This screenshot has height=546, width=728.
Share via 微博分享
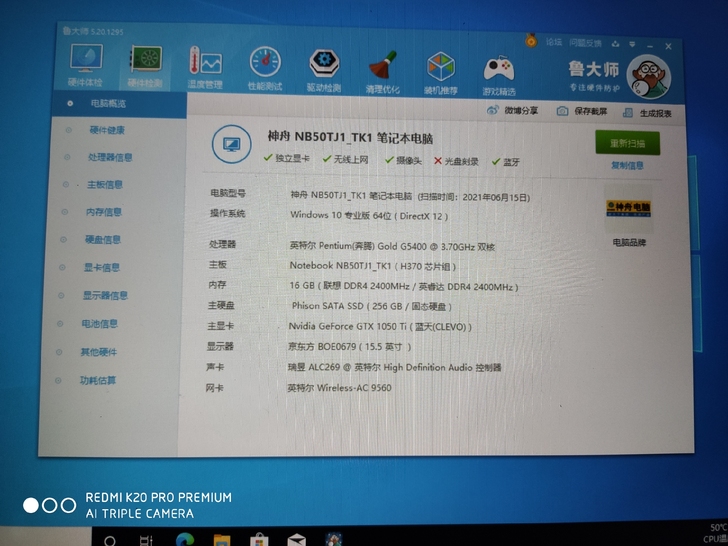pyautogui.click(x=512, y=110)
